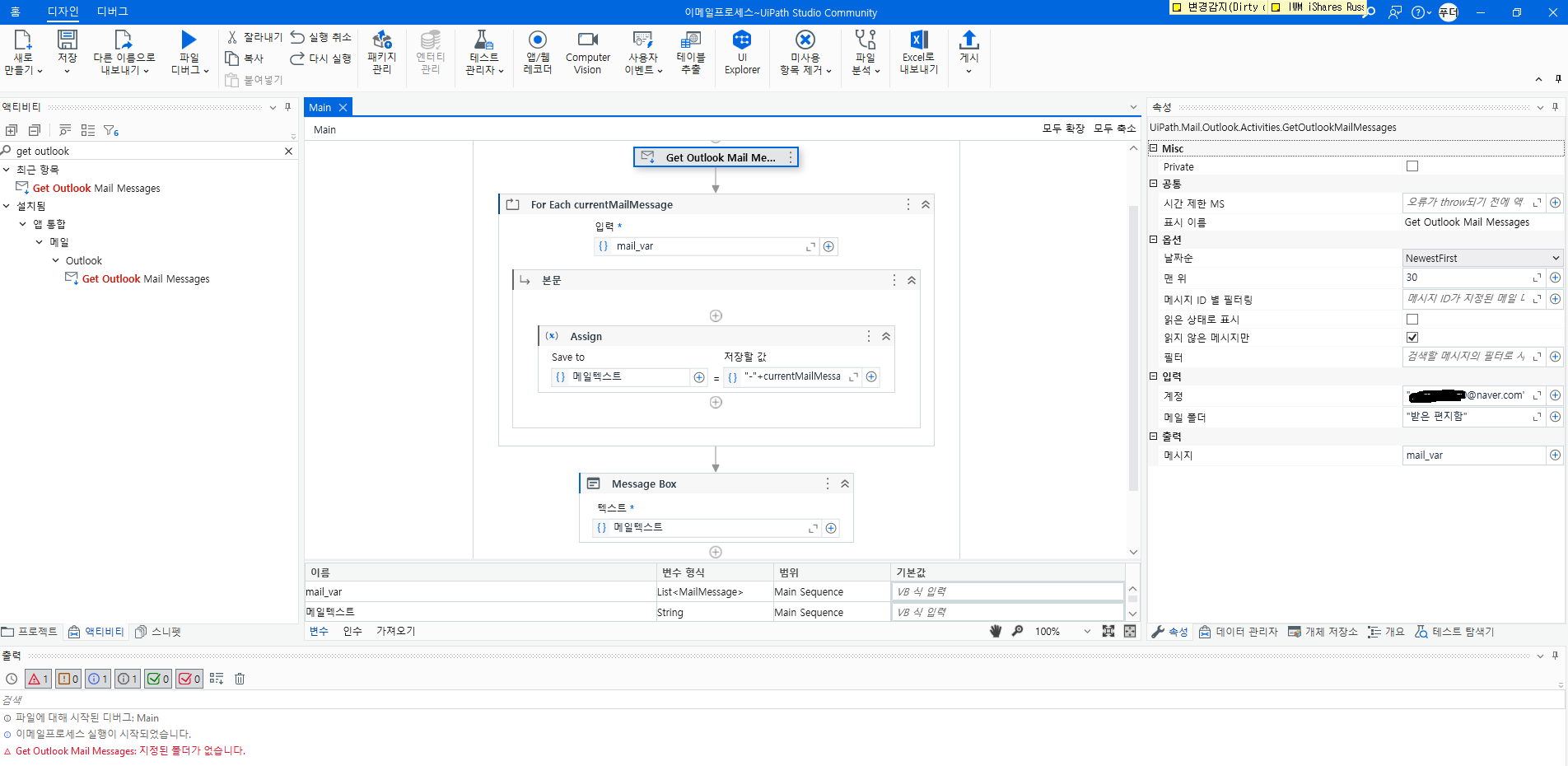1568x766 pixels.
Task: Open options menu of Assign activity
Action: 868,336
